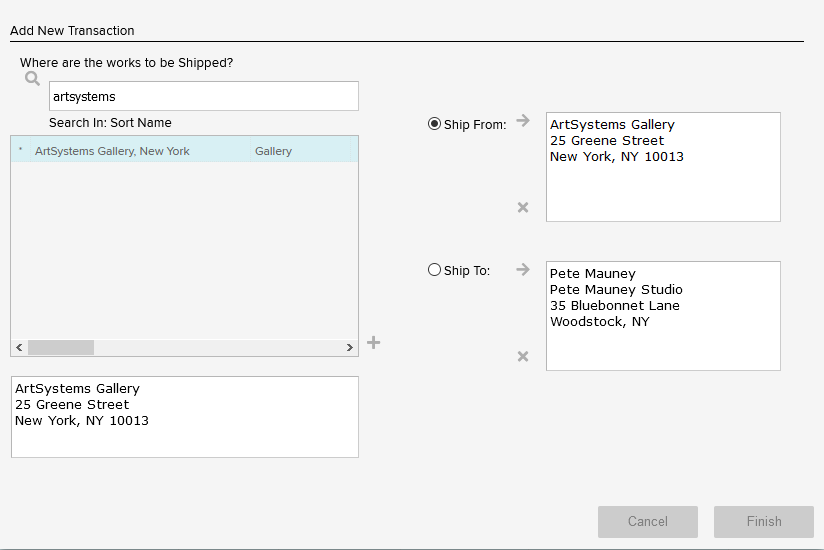Select the ArtSystems Gallery, New York result row

click(x=112, y=151)
